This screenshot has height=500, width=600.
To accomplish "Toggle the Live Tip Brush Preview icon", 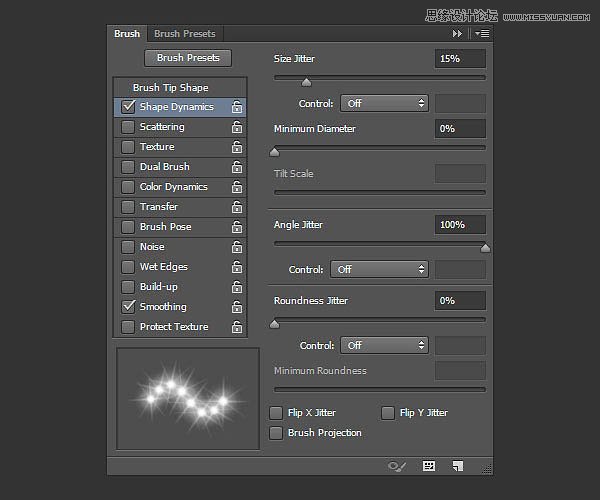I will pyautogui.click(x=397, y=466).
